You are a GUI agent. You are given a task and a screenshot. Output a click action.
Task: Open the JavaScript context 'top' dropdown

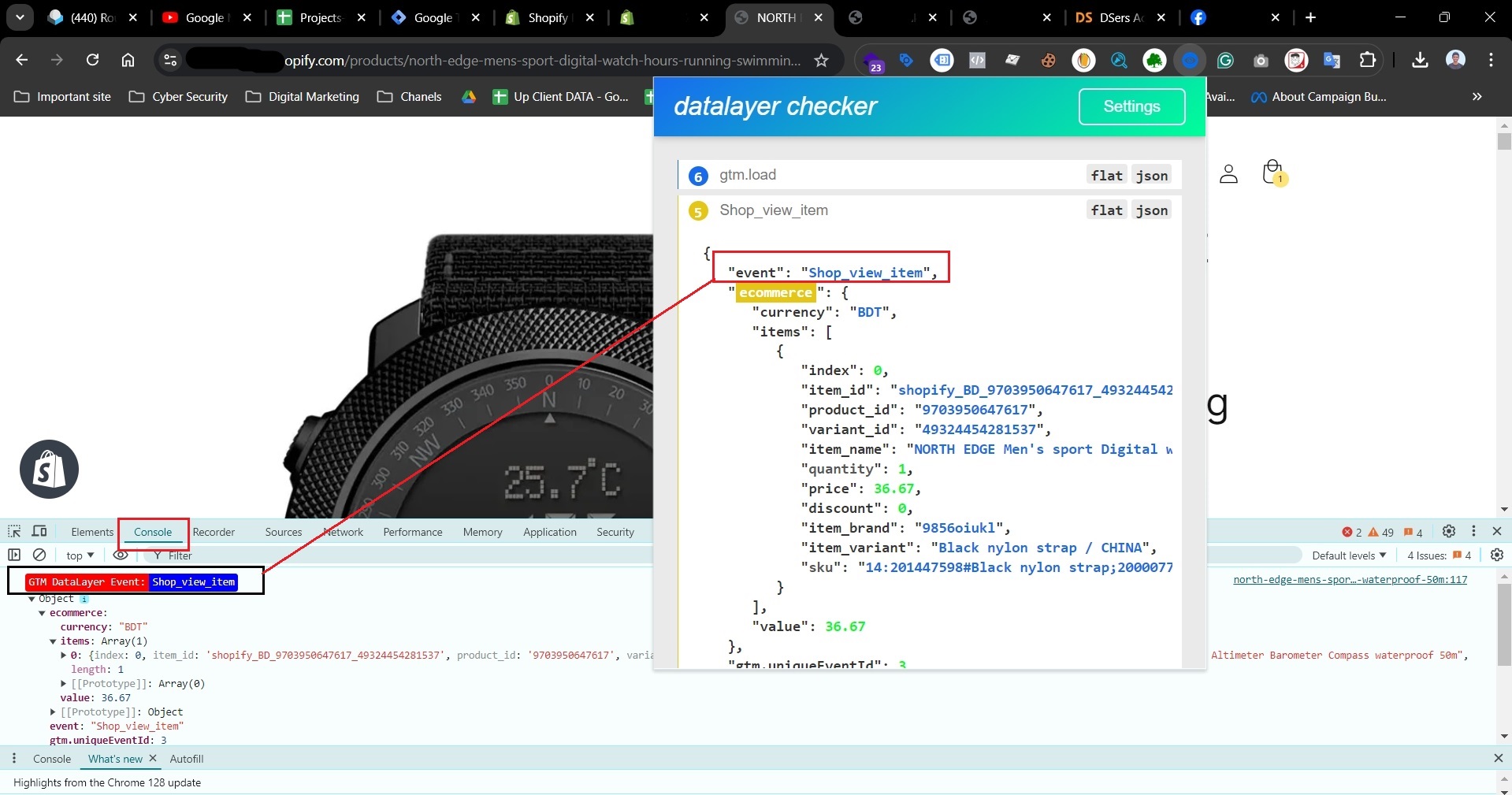(80, 555)
